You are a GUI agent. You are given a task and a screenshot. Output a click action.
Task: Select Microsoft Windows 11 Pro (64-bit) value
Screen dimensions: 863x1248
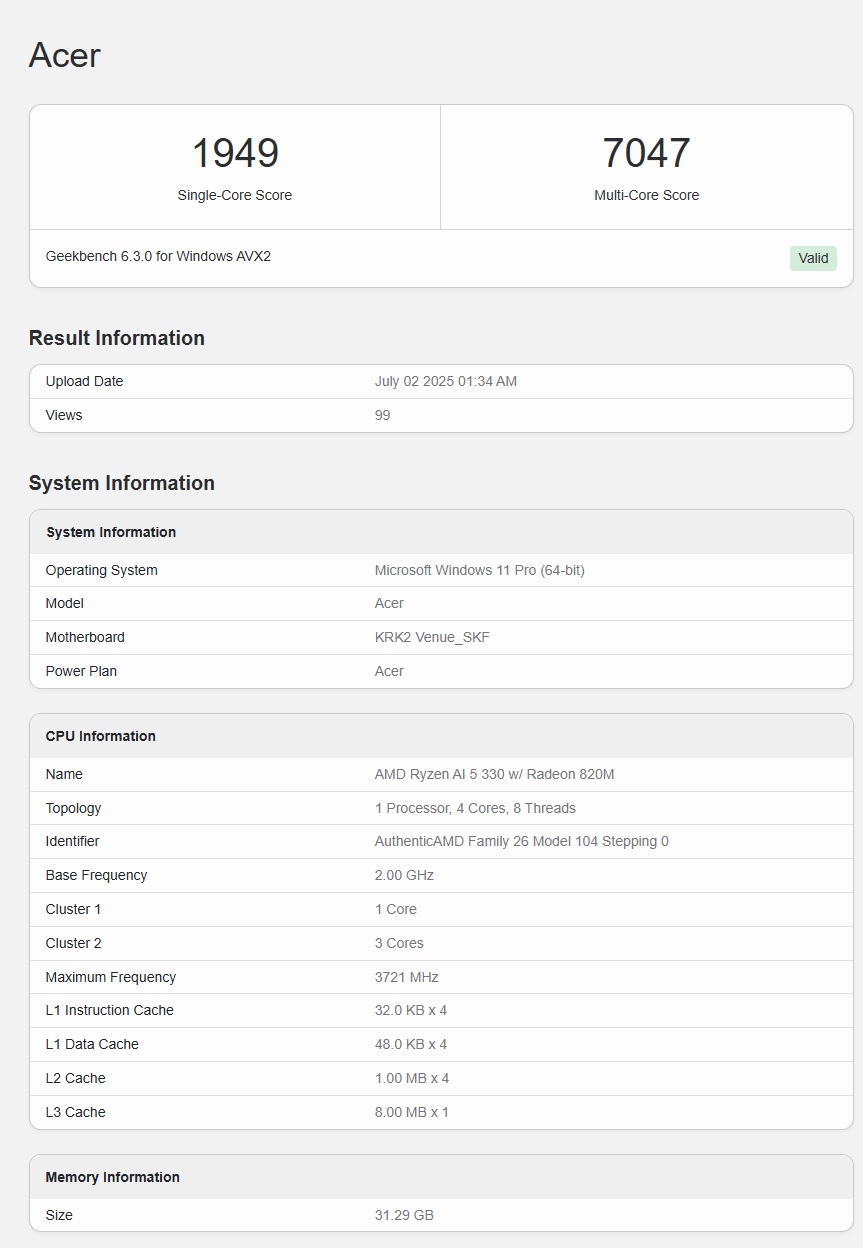pyautogui.click(x=480, y=570)
